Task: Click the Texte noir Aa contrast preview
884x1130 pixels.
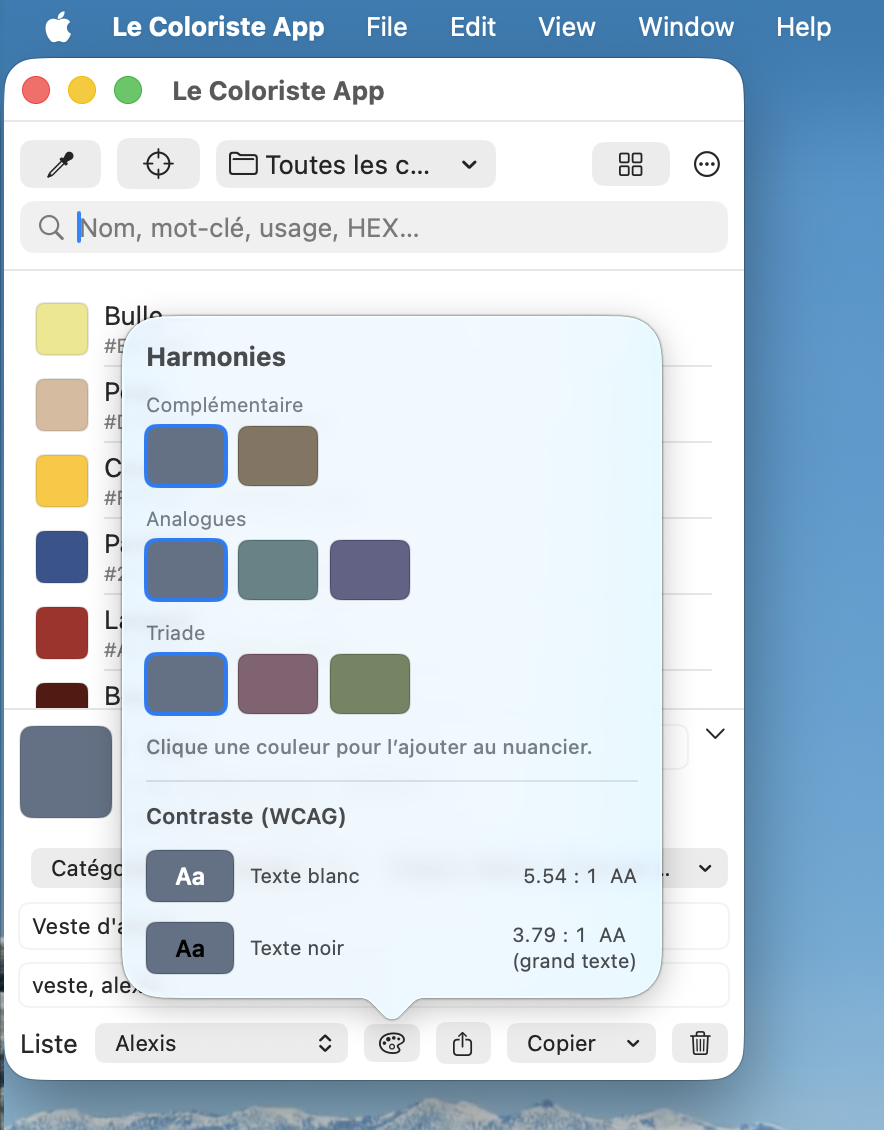Action: click(190, 948)
